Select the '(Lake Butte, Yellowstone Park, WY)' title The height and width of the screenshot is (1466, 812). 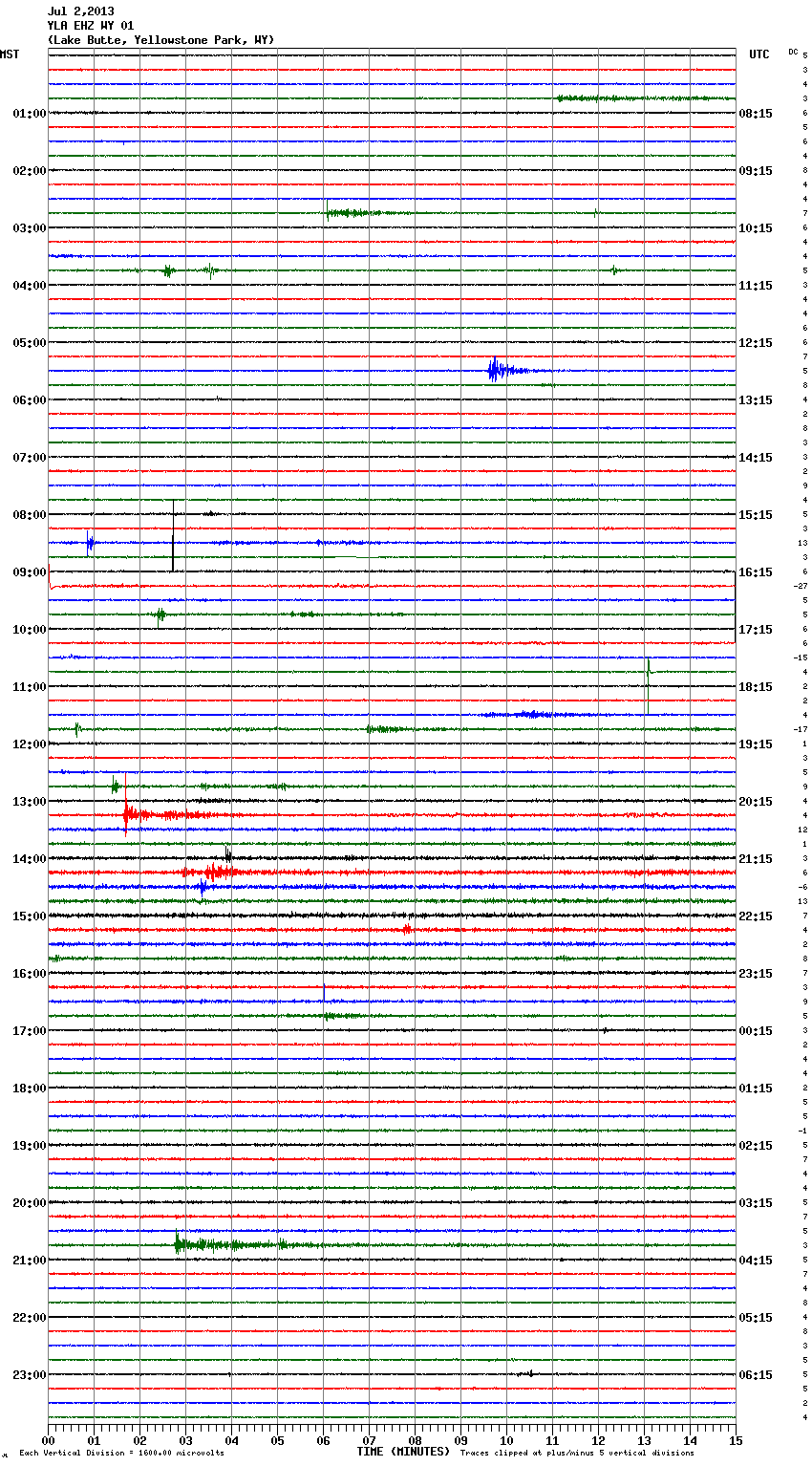pyautogui.click(x=160, y=40)
